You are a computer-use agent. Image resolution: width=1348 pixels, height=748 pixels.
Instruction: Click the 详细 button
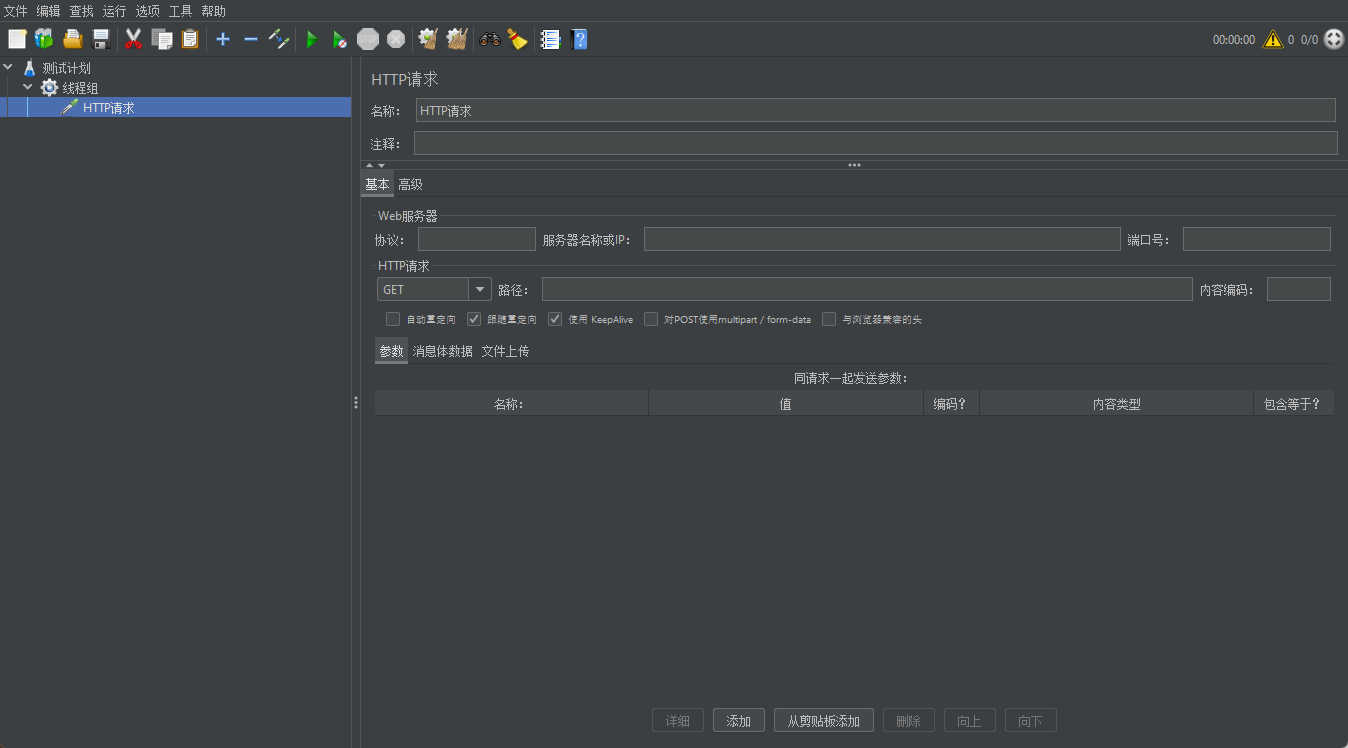[678, 720]
